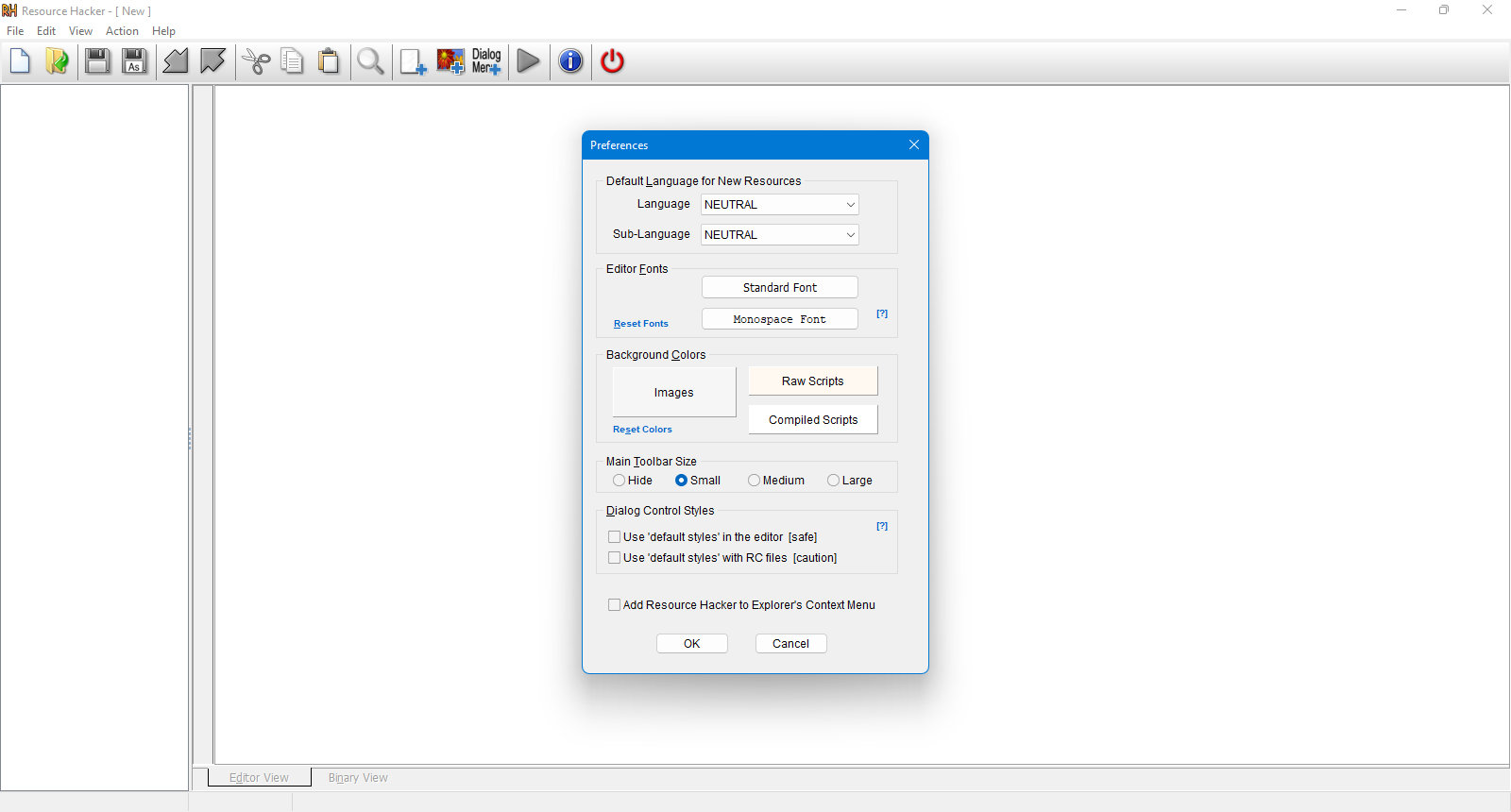The height and width of the screenshot is (812, 1511).
Task: Open the File menu
Action: click(15, 31)
